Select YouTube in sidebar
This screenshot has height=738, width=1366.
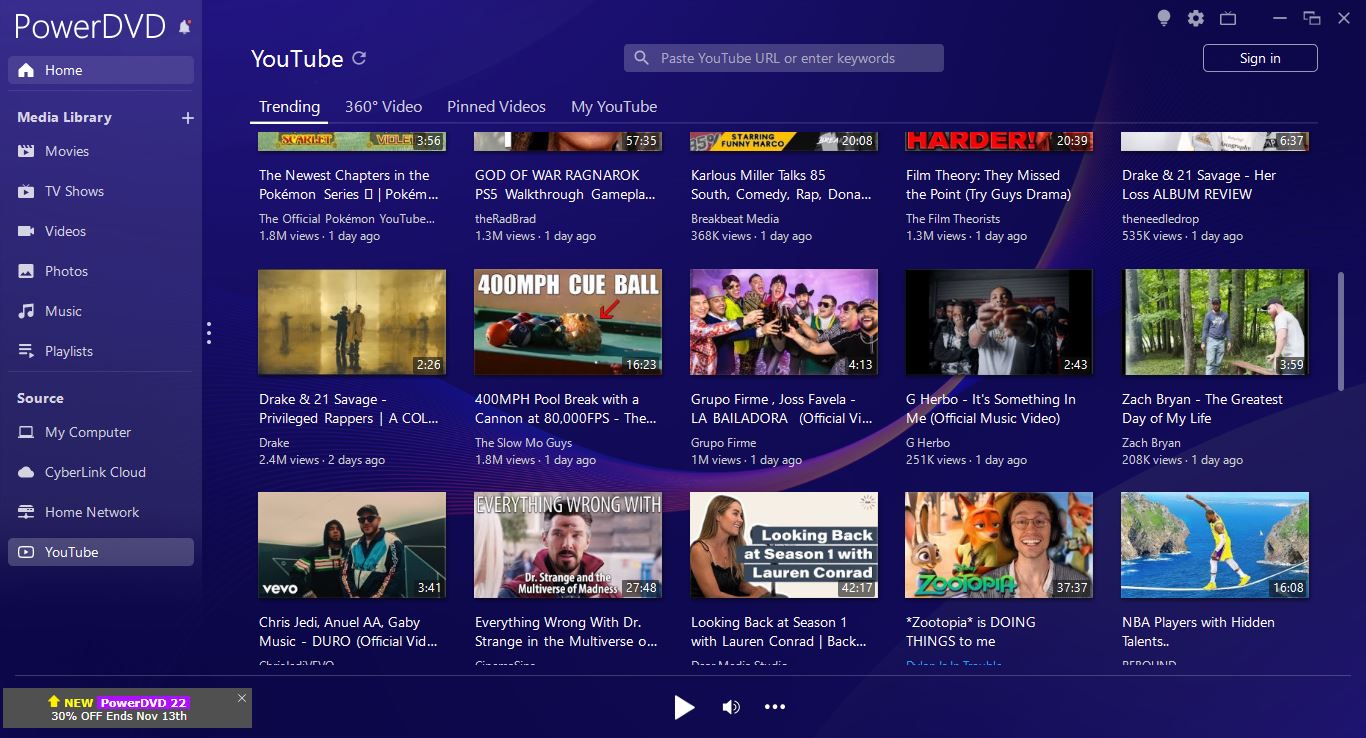click(x=101, y=552)
